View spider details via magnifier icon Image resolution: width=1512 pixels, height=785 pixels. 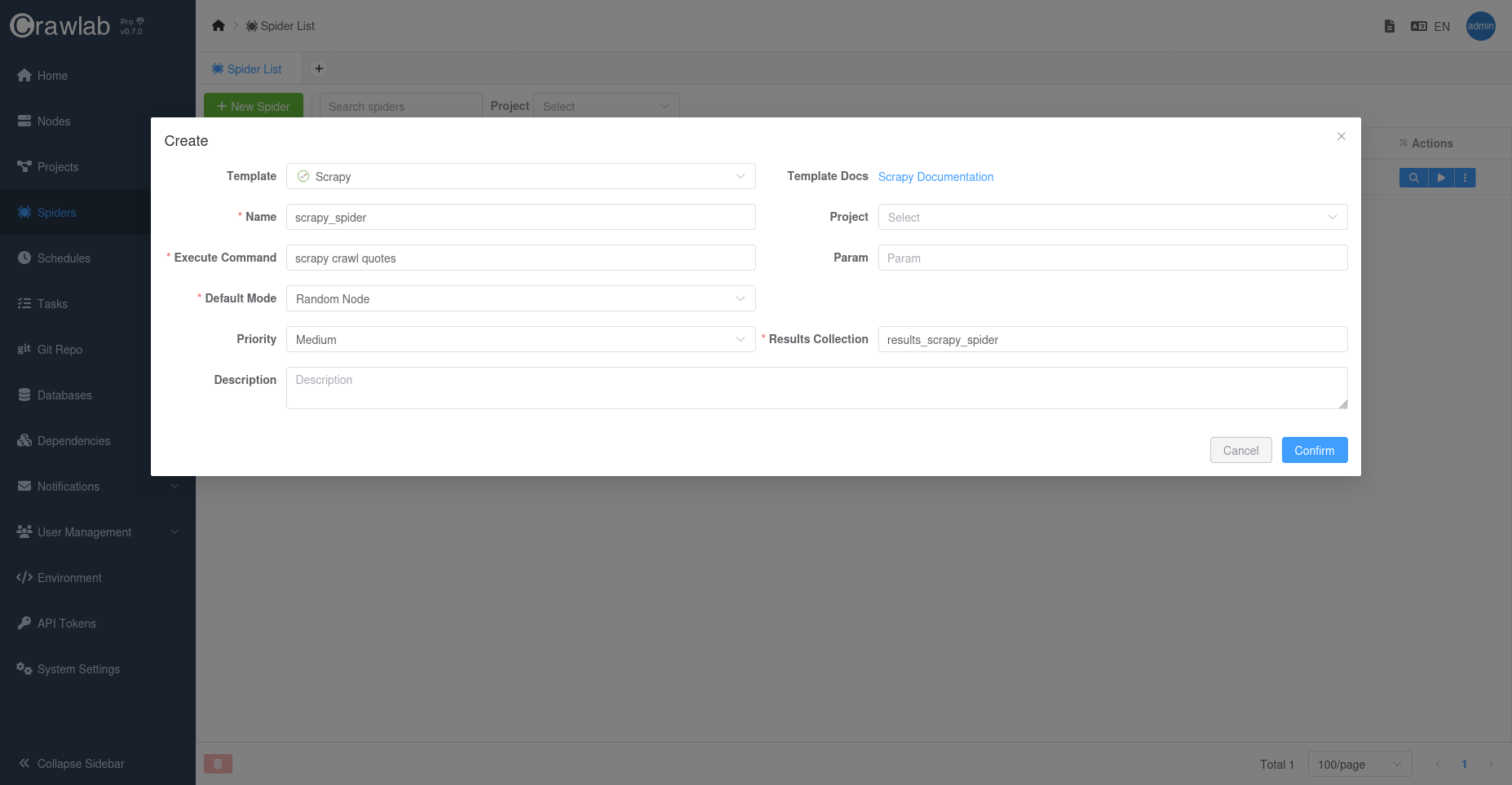point(1413,178)
